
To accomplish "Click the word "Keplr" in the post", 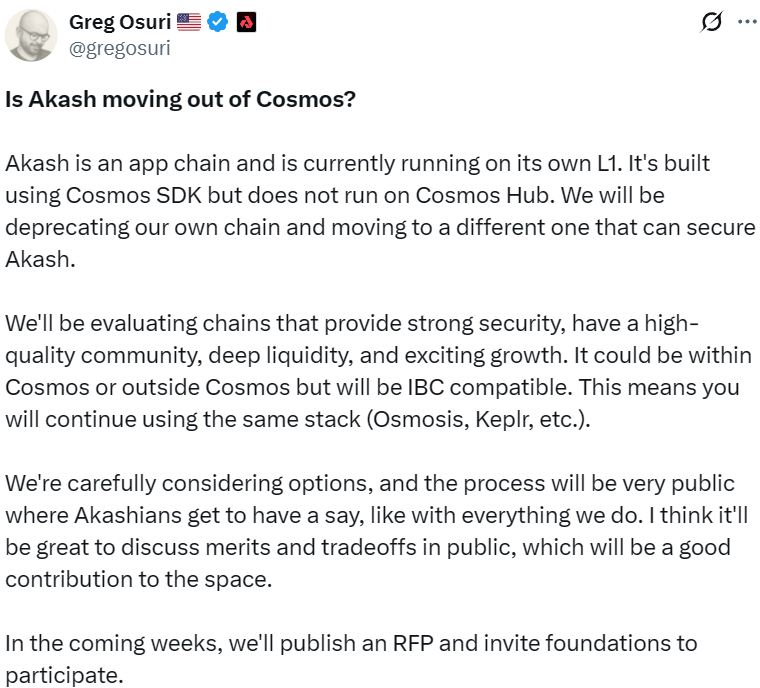I will [x=505, y=418].
